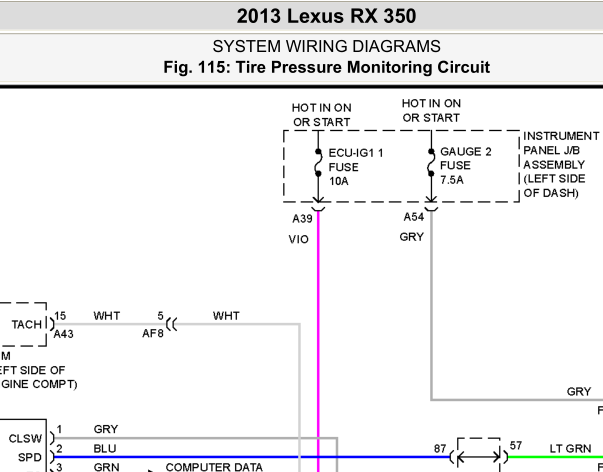Click the GRN label on pin 3
Screen dimensions: 603x472
tap(106, 467)
